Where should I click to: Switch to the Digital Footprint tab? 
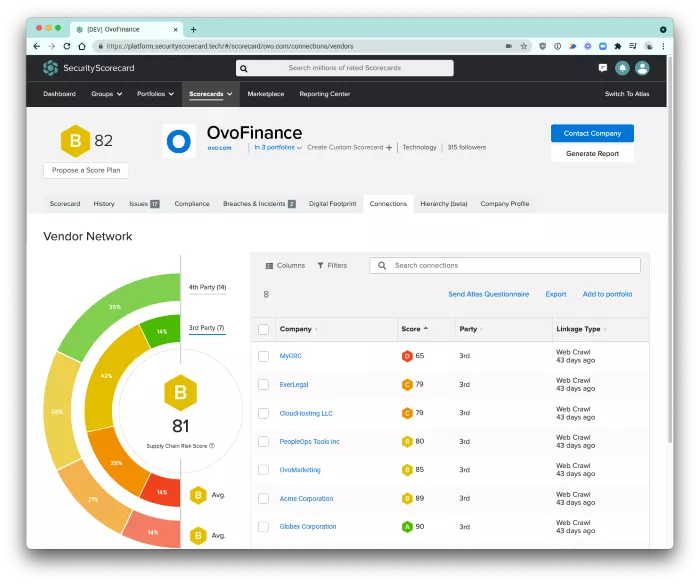[333, 204]
